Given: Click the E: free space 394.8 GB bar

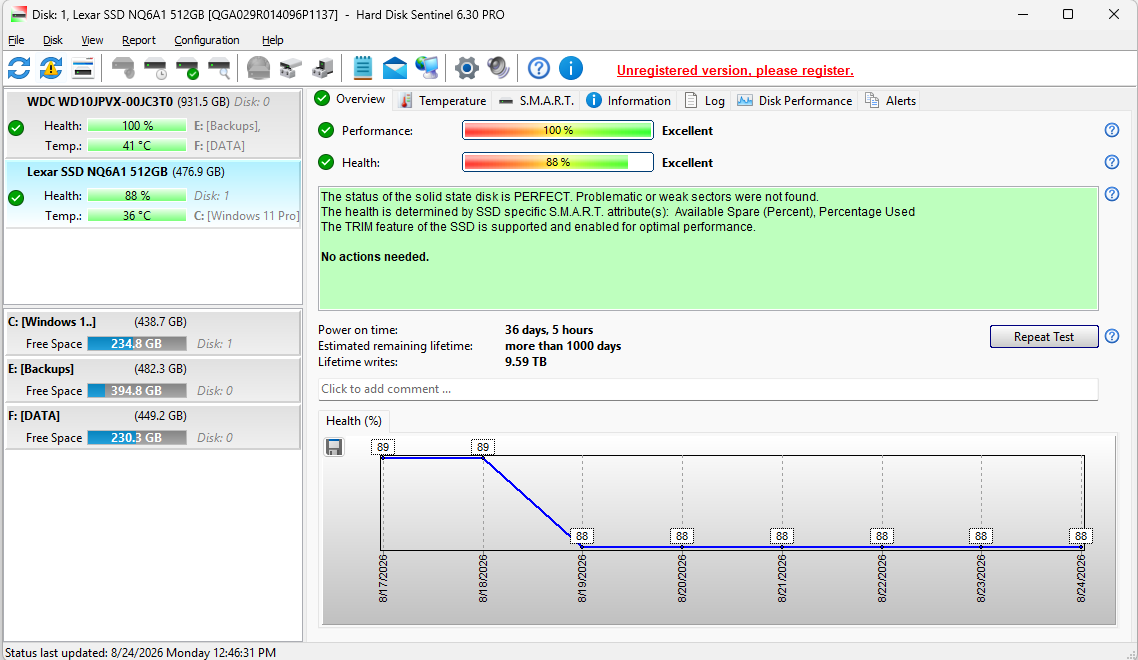Looking at the screenshot, I should click(x=136, y=391).
